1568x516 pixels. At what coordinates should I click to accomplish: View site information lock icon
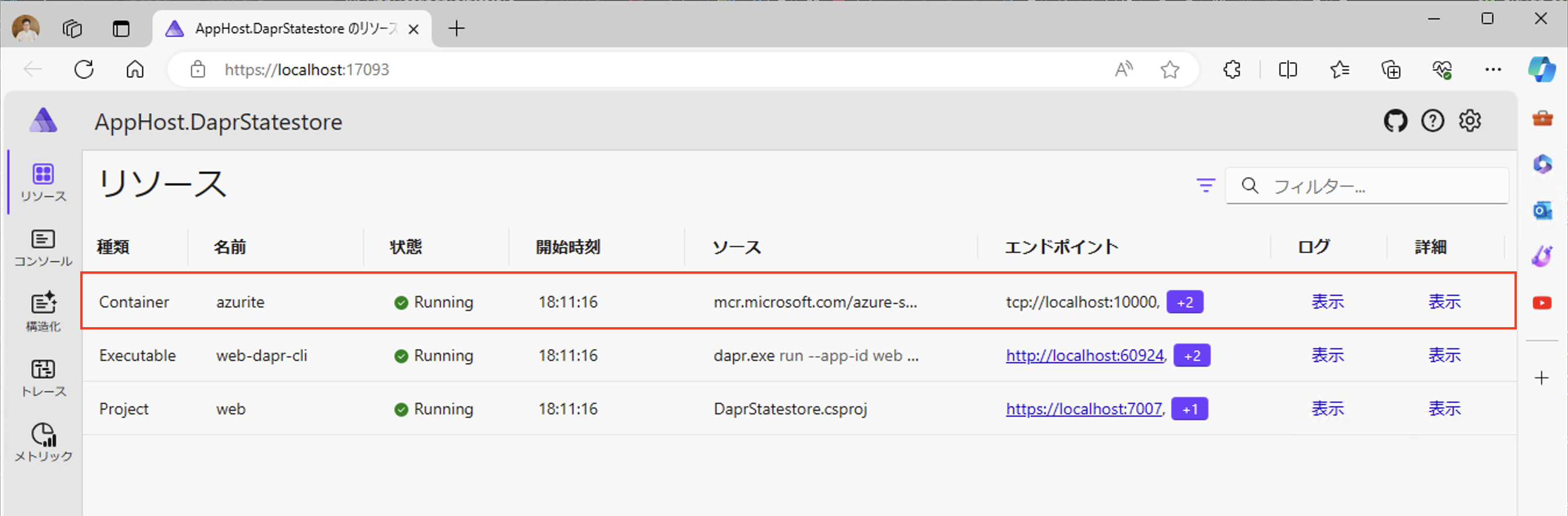point(197,69)
